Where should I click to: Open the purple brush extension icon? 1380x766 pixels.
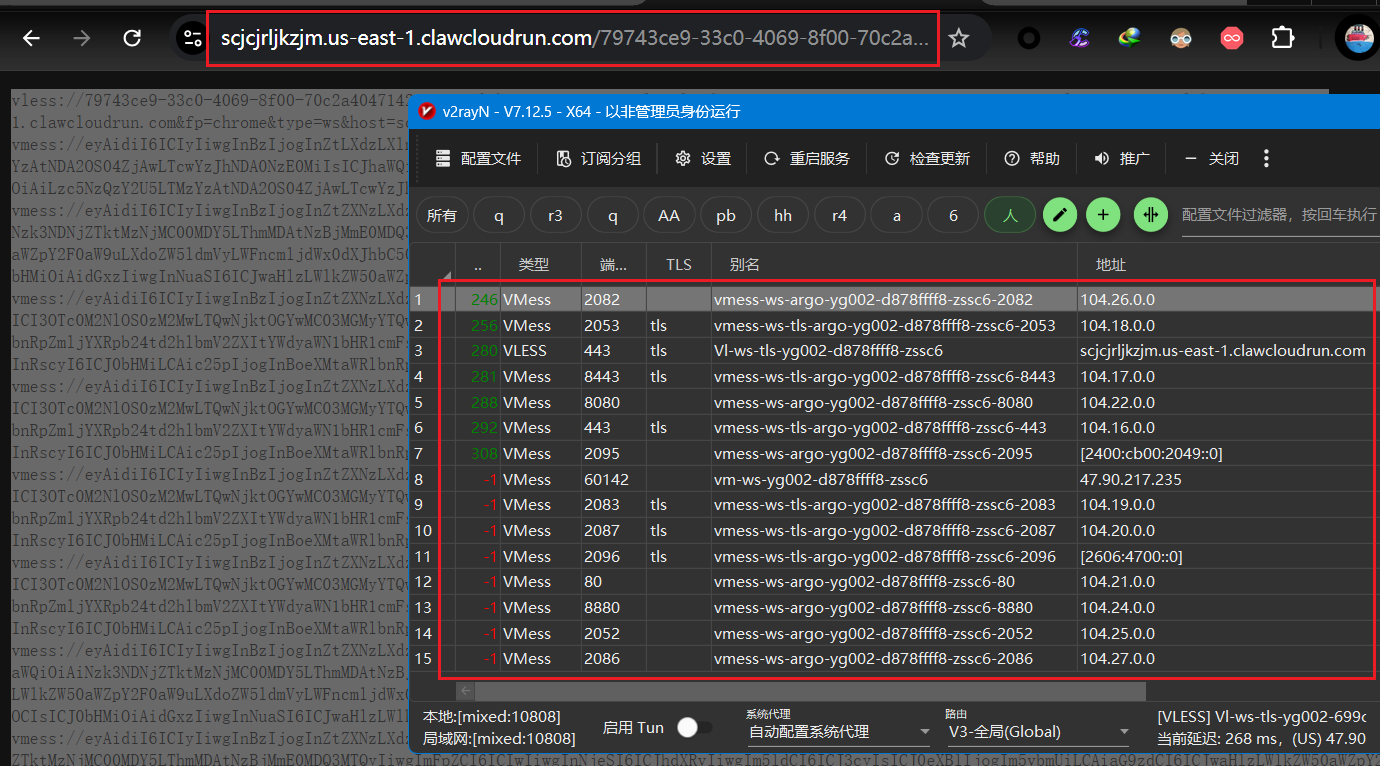(x=1079, y=38)
